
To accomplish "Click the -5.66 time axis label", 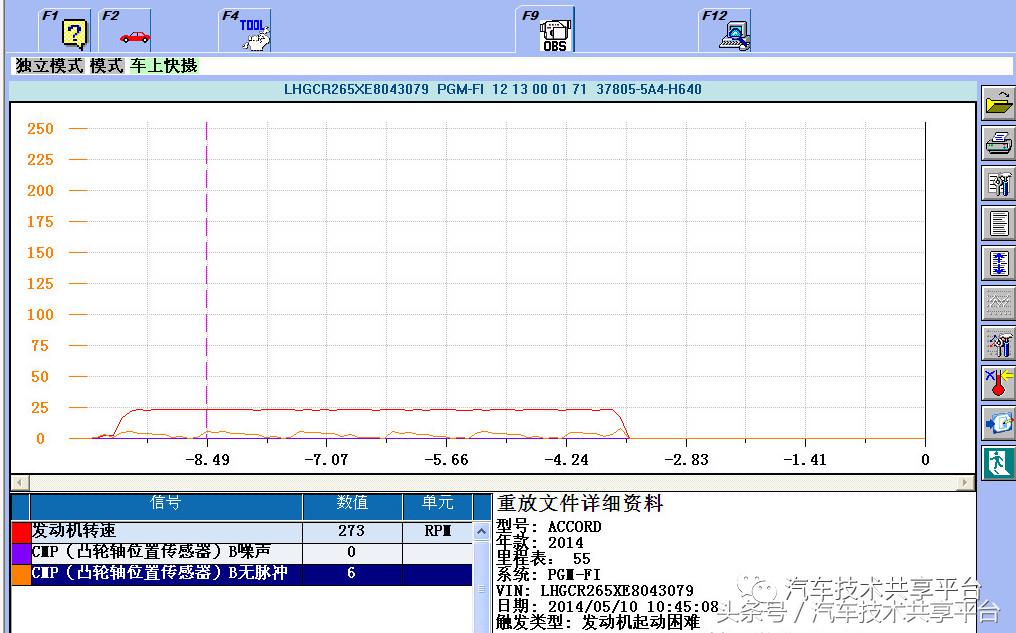I will 446,460.
